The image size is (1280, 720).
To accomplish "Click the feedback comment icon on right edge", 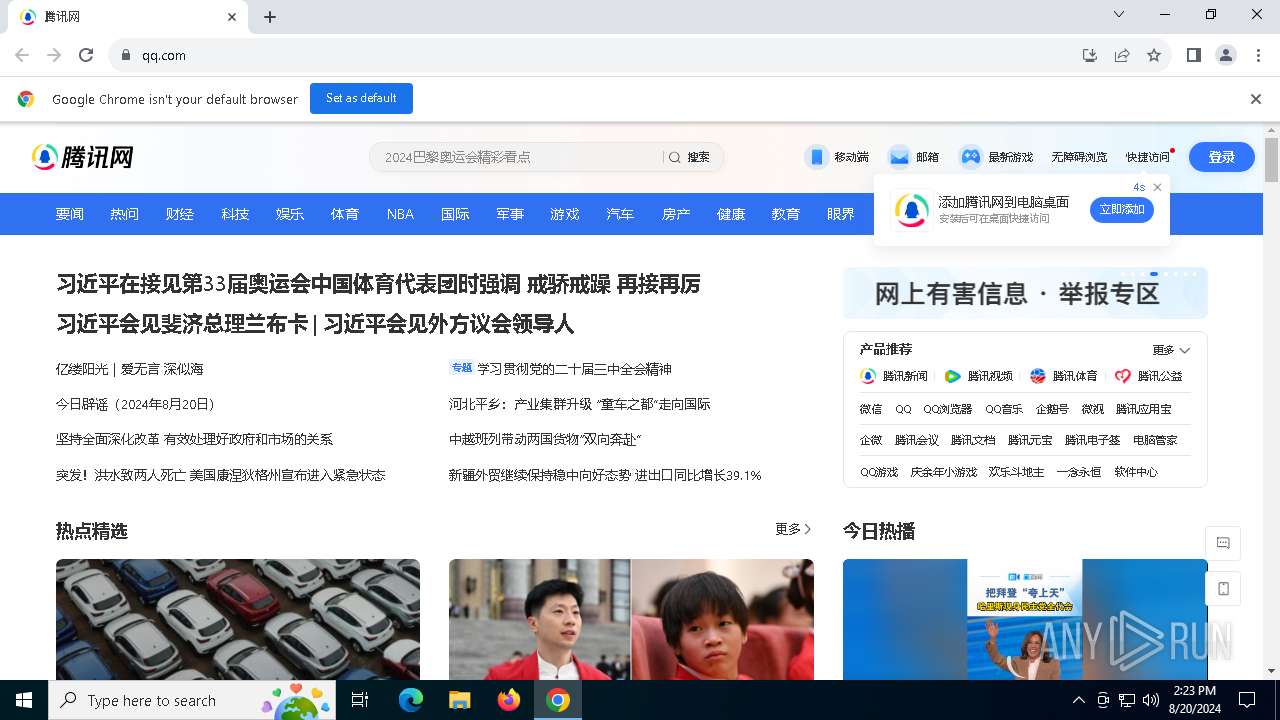I will [1223, 543].
